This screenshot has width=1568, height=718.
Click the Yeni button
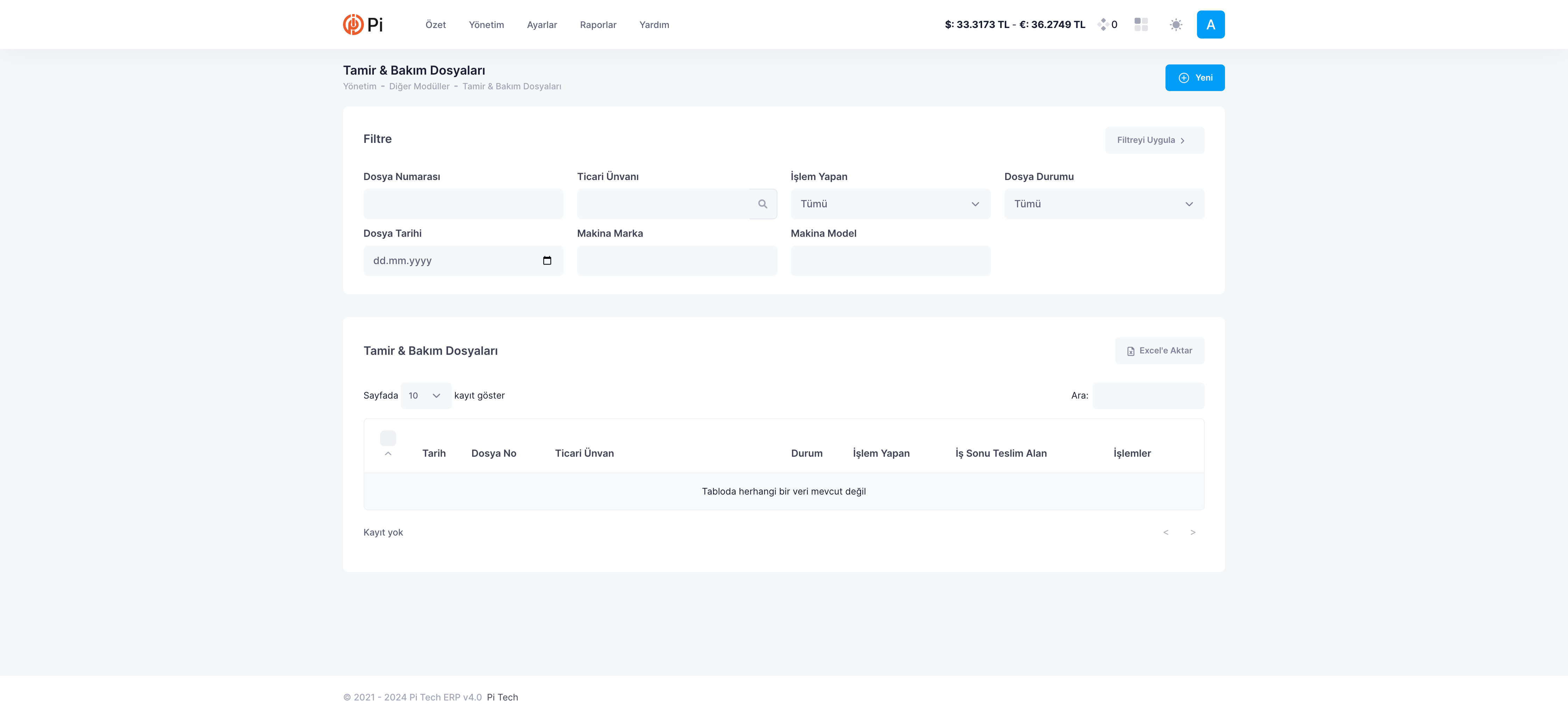[1194, 78]
